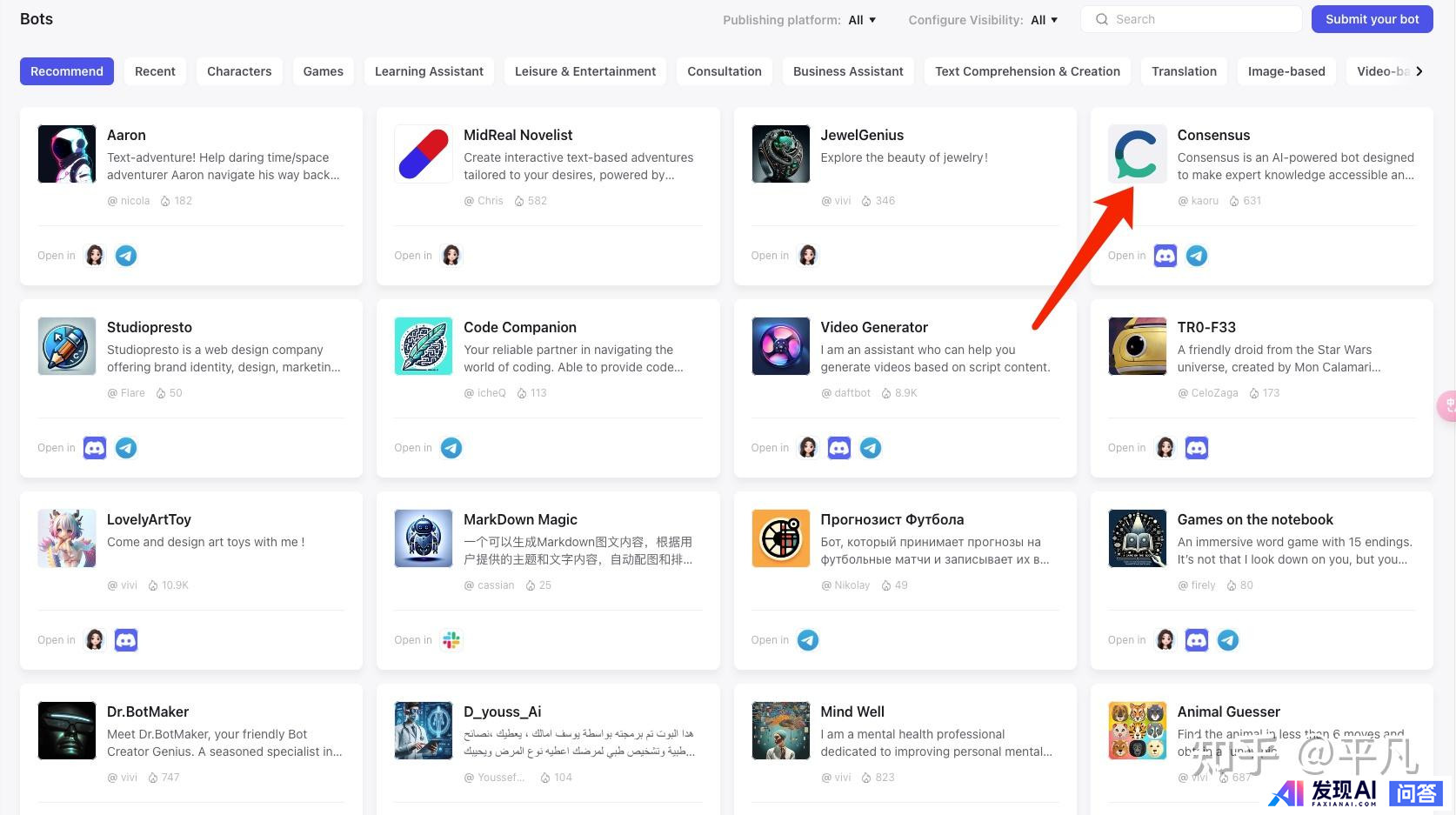The height and width of the screenshot is (815, 1456).
Task: Expand the Publishing platform dropdown
Action: tap(862, 20)
